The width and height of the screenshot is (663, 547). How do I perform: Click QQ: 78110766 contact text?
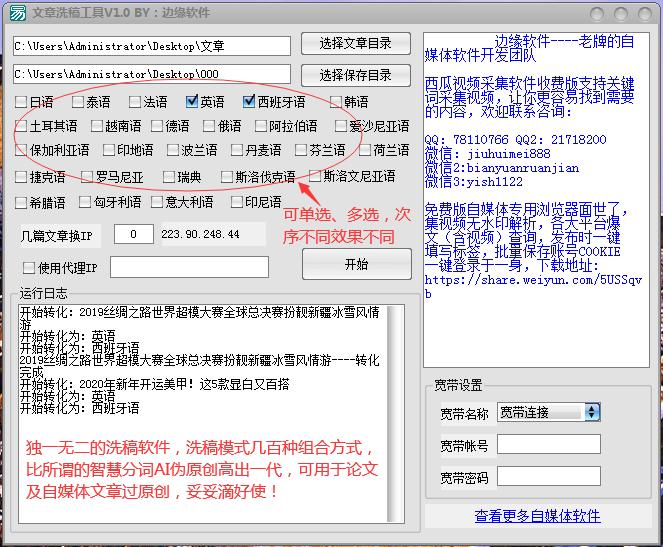467,139
